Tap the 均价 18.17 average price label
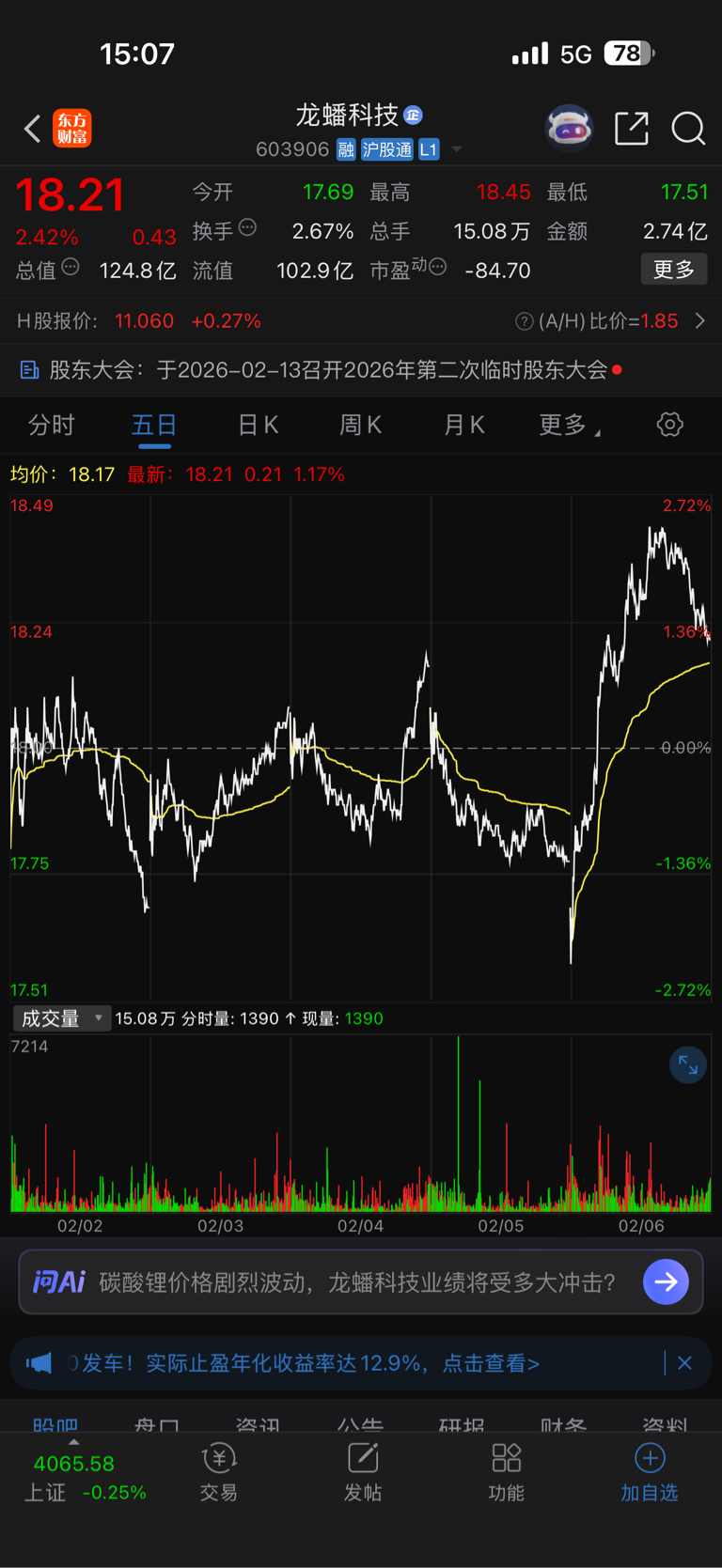This screenshot has height=1568, width=722. [62, 474]
